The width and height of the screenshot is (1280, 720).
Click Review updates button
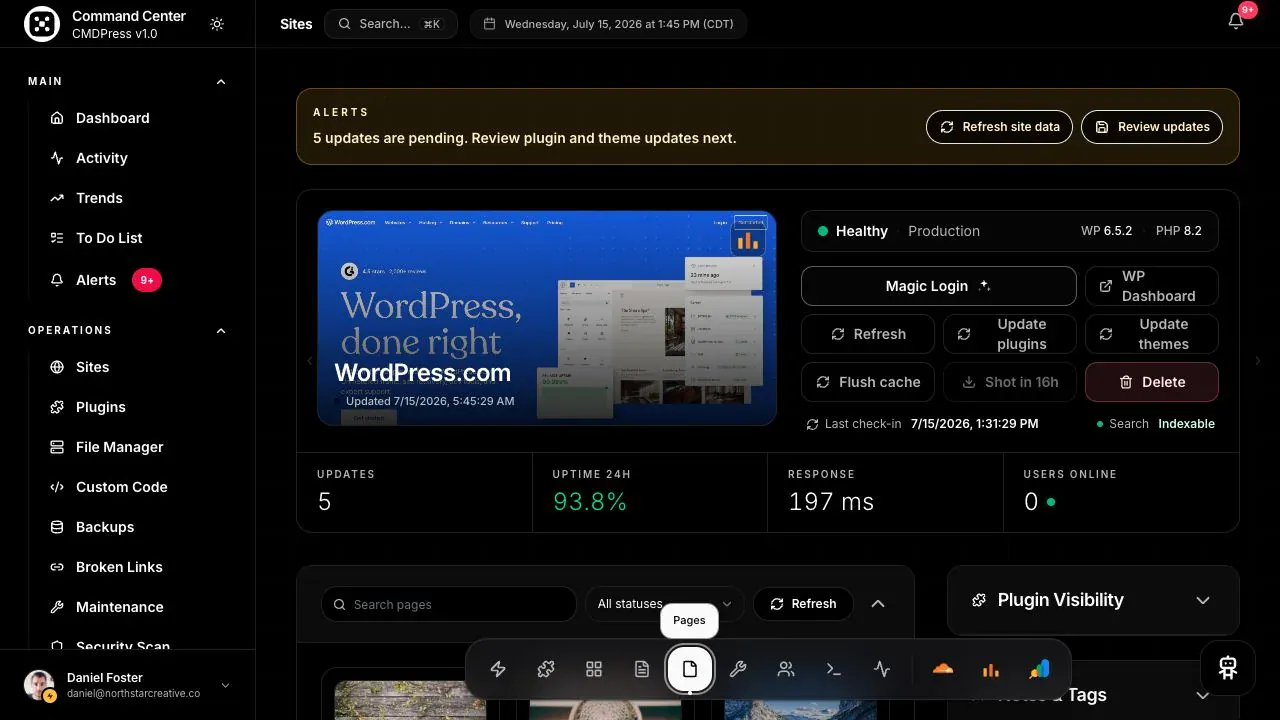coord(1152,127)
